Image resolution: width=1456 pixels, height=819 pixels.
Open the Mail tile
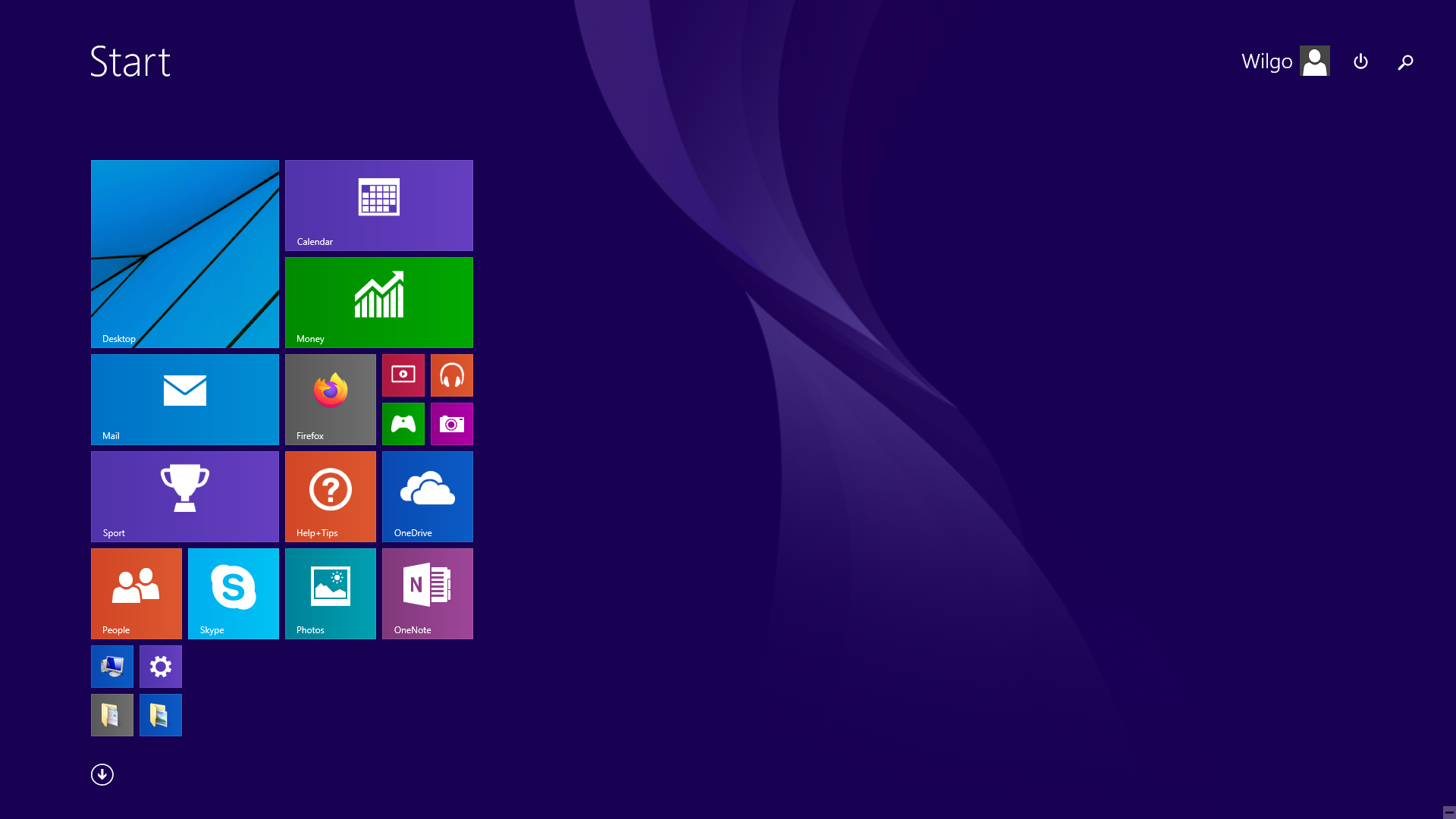click(184, 399)
